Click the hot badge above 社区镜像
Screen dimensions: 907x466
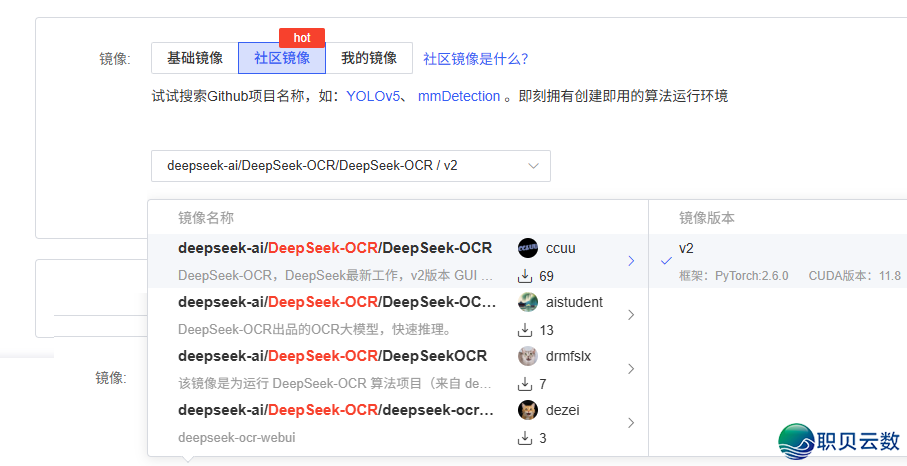coord(302,38)
